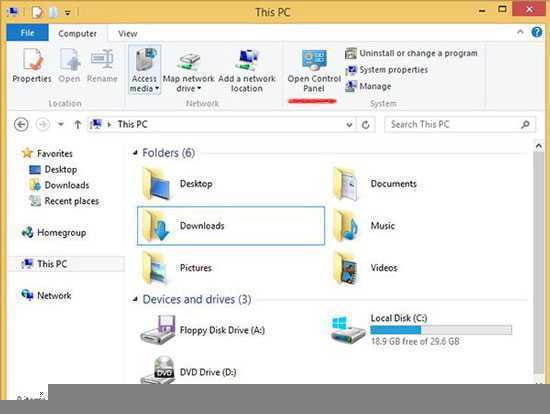Select Local Disk (C:) drive icon
Image resolution: width=550 pixels, height=414 pixels.
coord(348,329)
